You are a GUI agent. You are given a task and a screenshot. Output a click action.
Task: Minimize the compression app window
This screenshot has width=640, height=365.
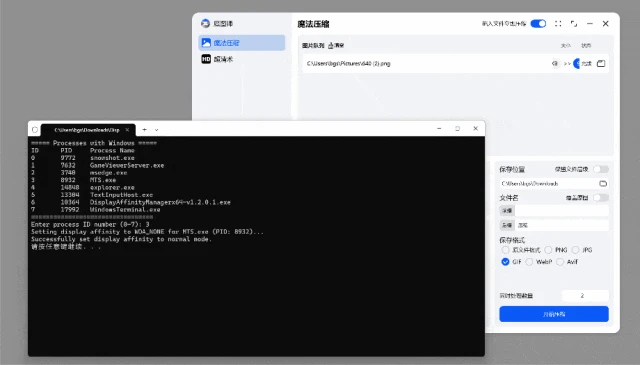click(x=590, y=24)
